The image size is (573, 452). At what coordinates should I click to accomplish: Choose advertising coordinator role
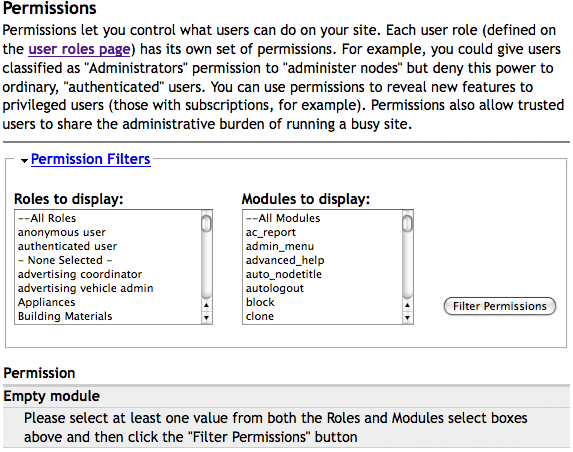coord(108,274)
